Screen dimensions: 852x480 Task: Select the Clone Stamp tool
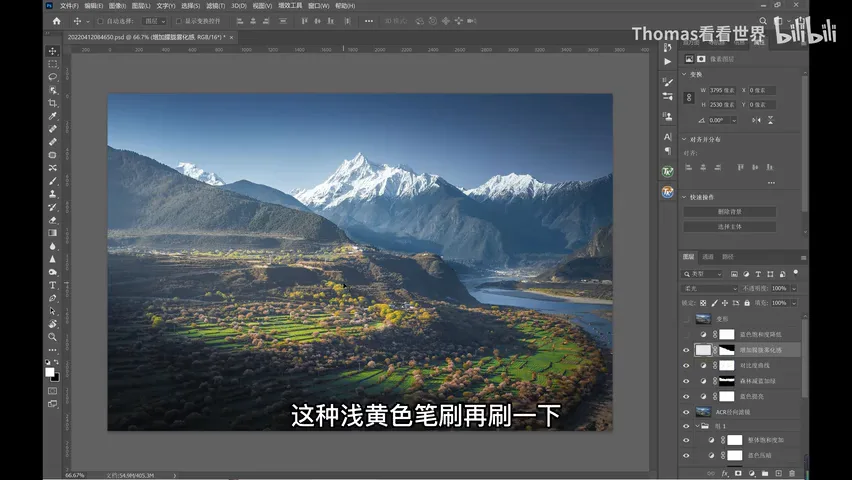coord(53,194)
